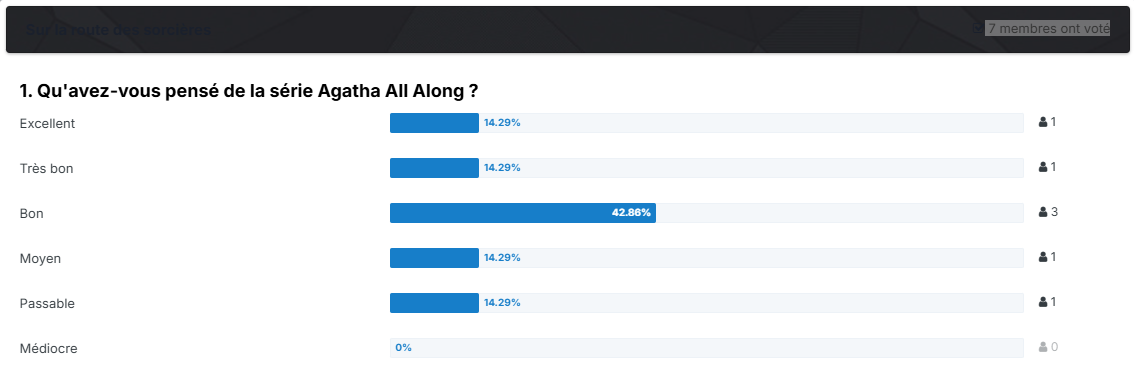Open 'Sur la route des sorcières' poll title
1134x382 pixels.
tap(119, 30)
